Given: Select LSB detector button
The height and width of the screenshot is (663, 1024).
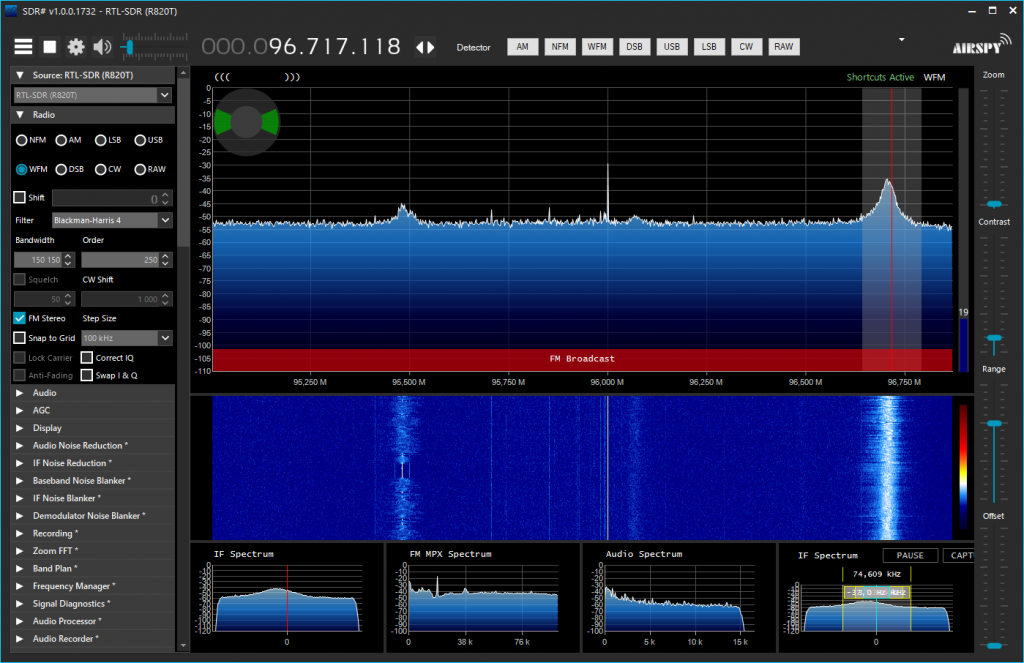Looking at the screenshot, I should [709, 46].
